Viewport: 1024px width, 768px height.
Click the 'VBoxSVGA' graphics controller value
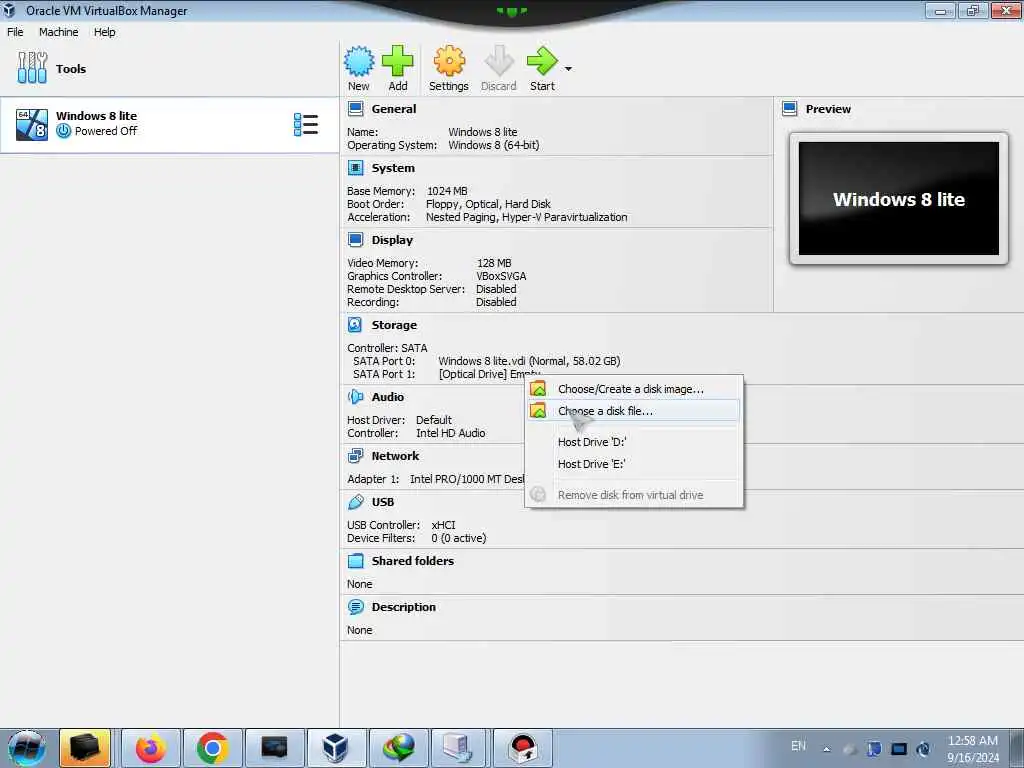pos(502,276)
